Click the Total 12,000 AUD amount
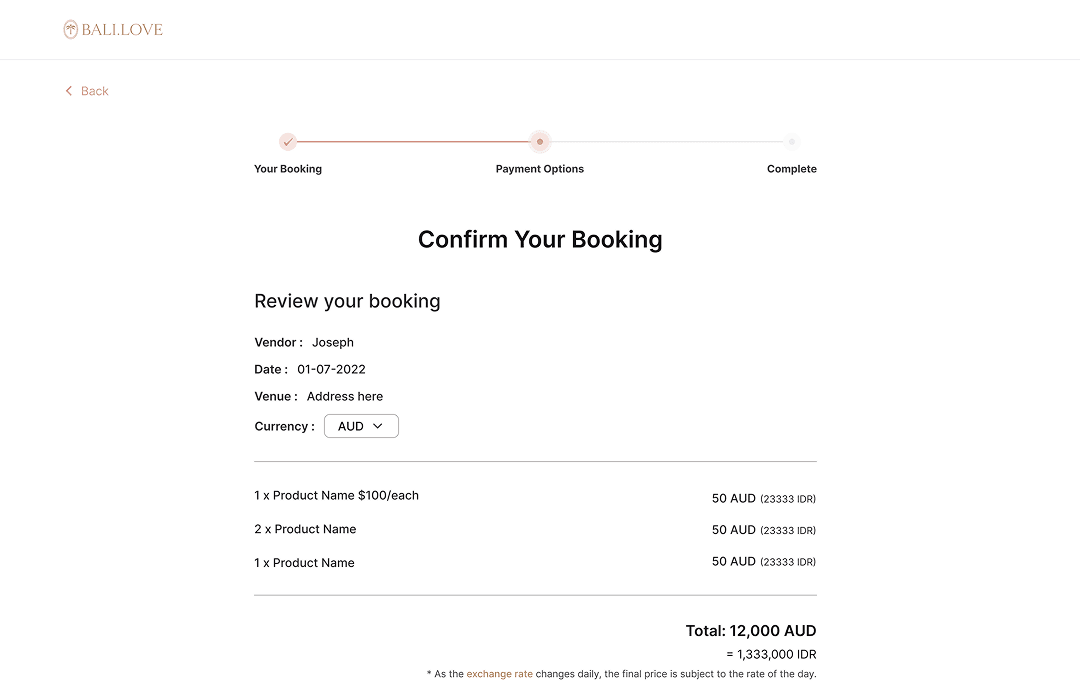The image size is (1080, 700). tap(751, 631)
